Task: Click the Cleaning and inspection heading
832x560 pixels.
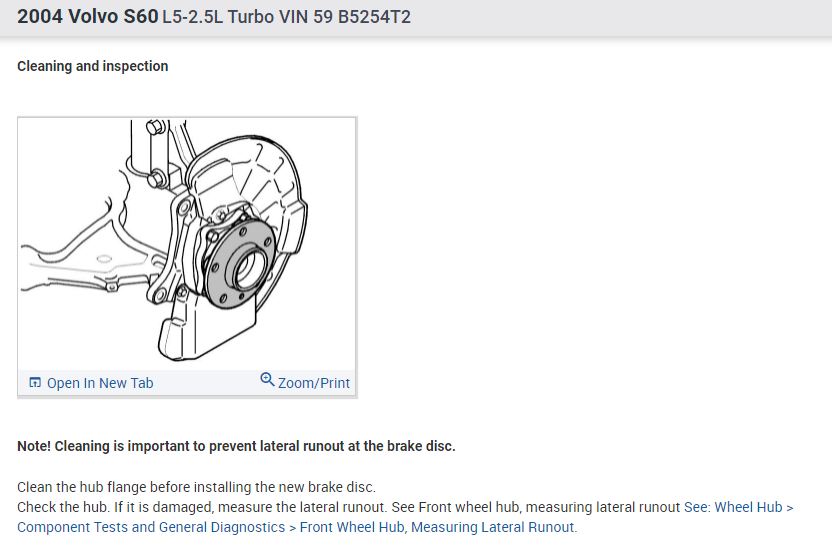Action: click(92, 66)
